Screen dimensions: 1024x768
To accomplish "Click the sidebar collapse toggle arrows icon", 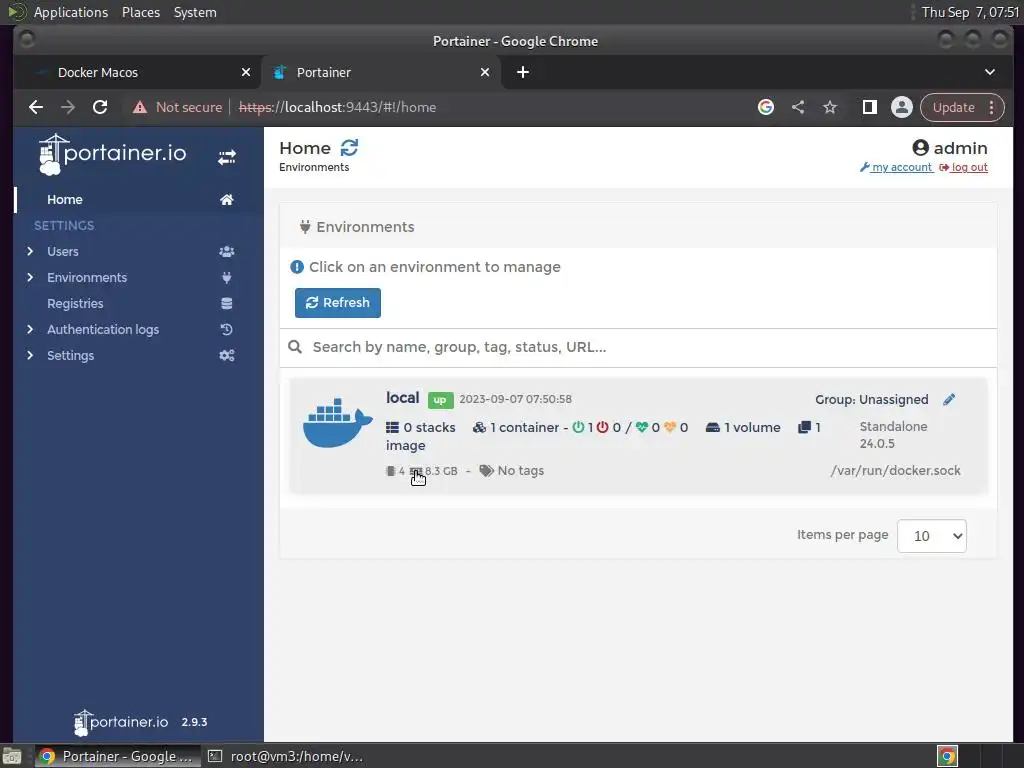I will [x=227, y=157].
